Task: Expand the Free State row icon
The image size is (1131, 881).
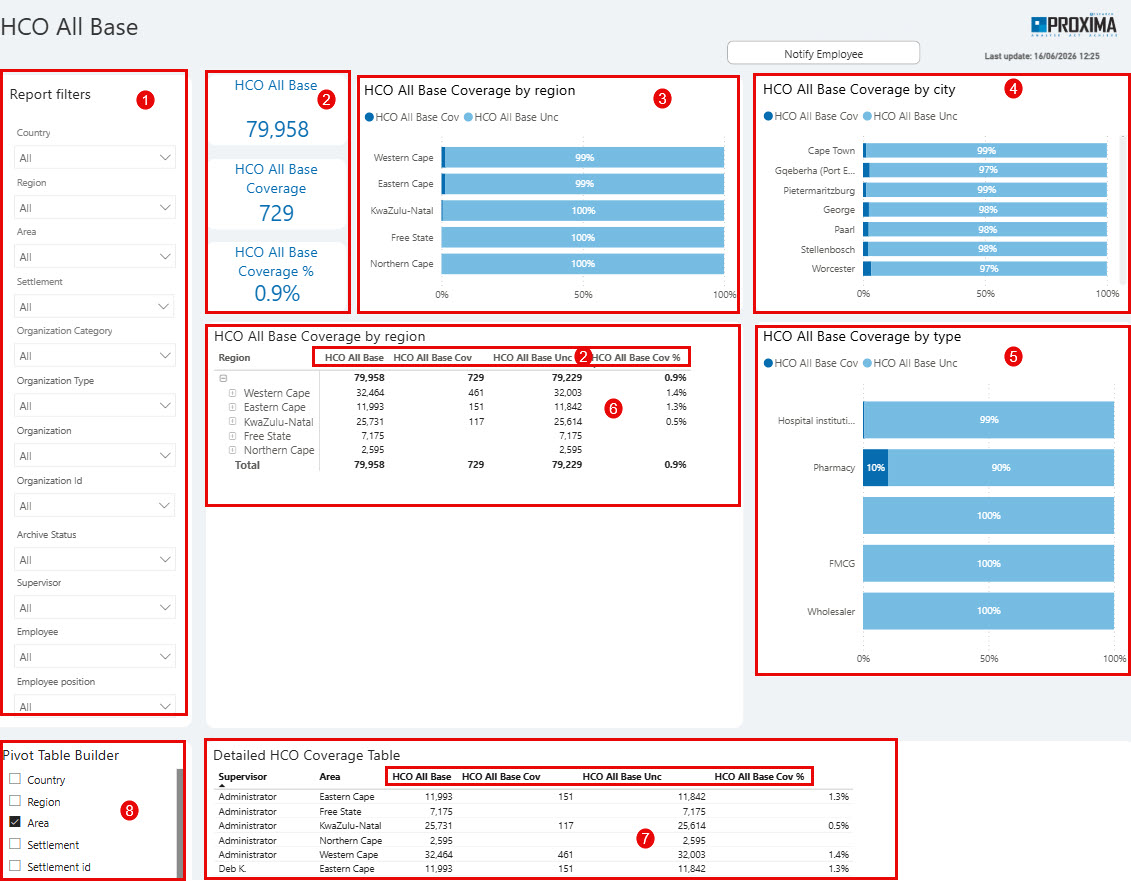Action: [232, 436]
